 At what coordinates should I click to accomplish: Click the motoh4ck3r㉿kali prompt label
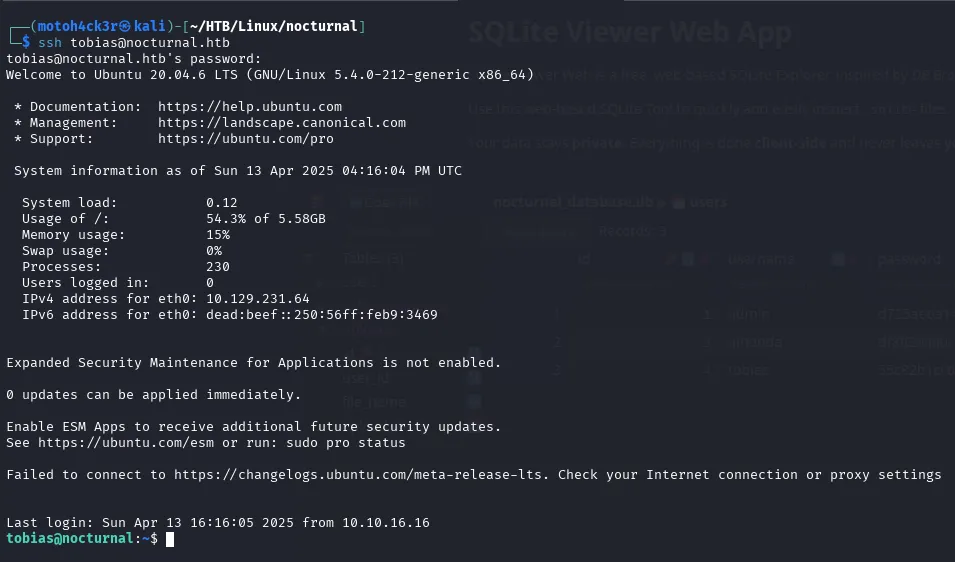point(102,26)
